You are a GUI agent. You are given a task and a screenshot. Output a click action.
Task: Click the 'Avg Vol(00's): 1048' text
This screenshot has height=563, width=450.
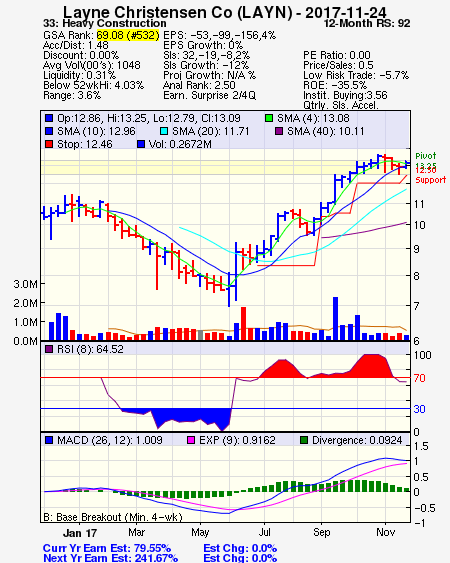(92, 65)
